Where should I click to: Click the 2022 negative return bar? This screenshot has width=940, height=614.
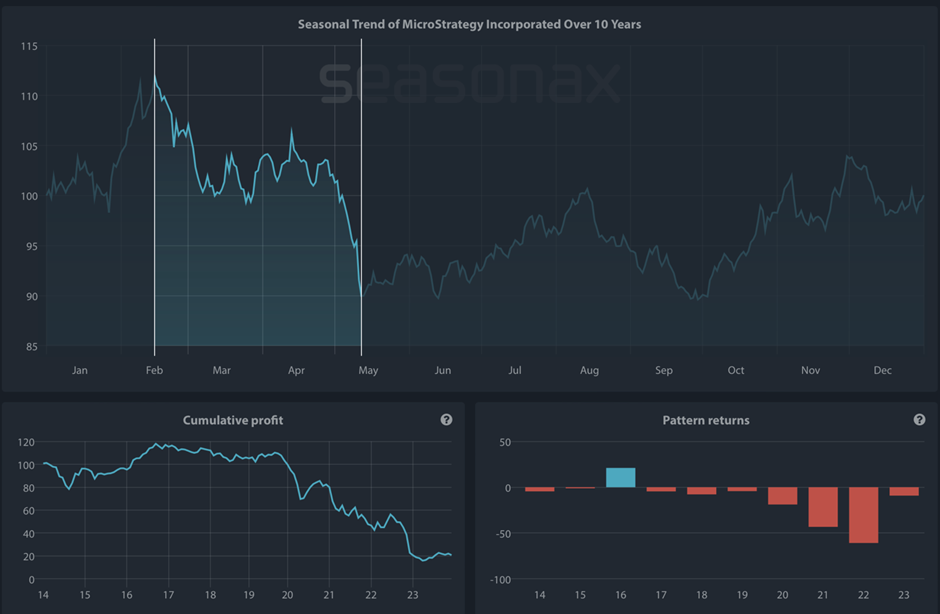(x=863, y=515)
